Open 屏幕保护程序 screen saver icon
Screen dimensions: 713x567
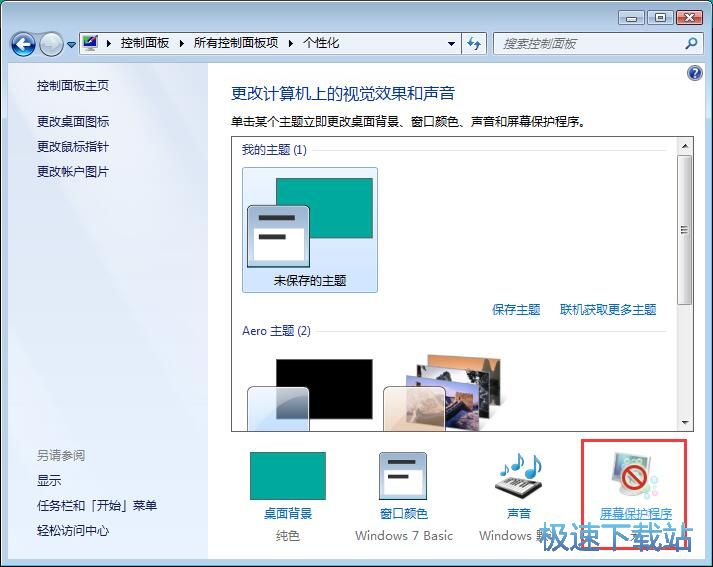point(634,476)
